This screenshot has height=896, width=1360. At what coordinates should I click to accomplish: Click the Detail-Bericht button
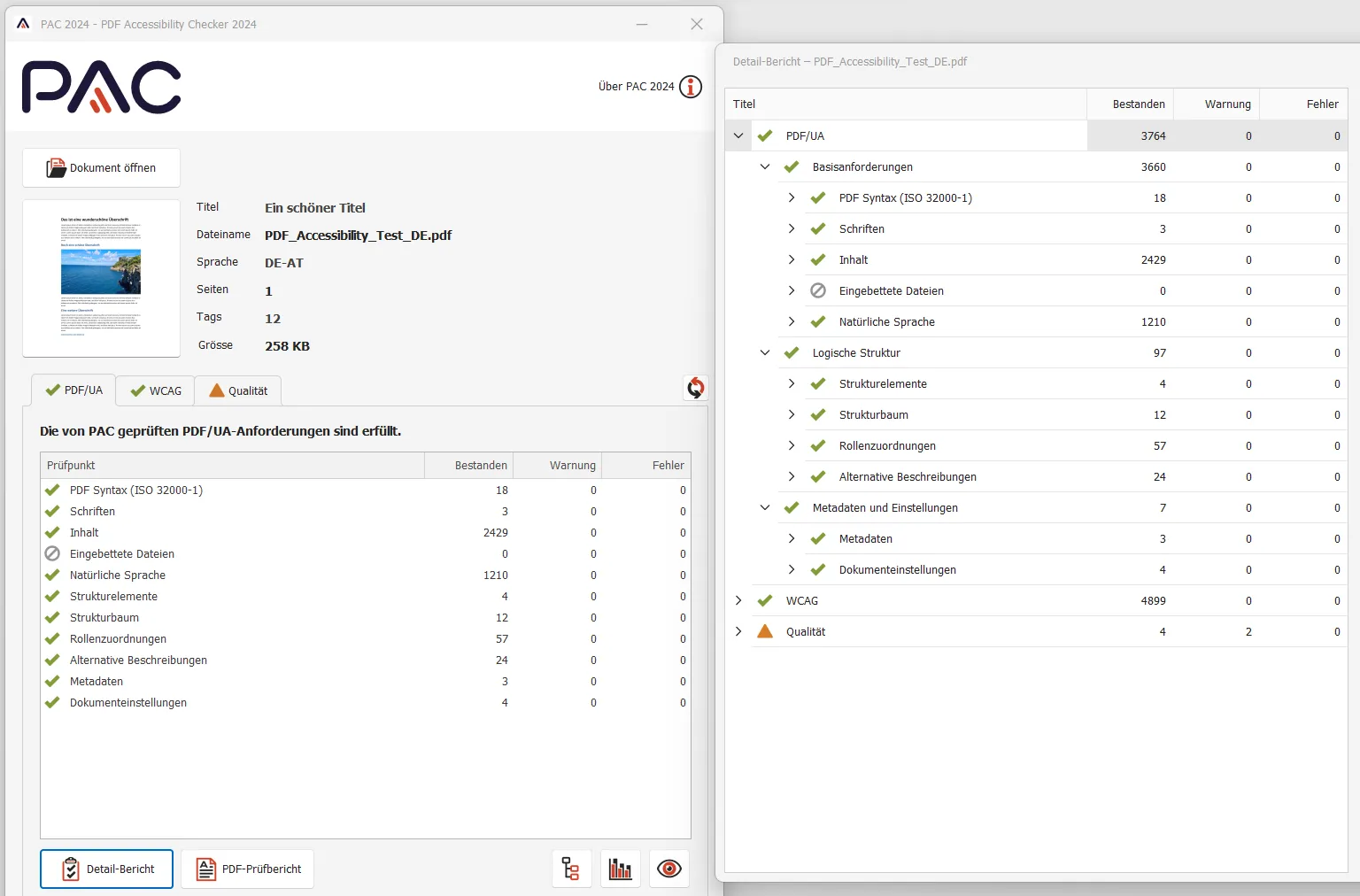tap(107, 869)
